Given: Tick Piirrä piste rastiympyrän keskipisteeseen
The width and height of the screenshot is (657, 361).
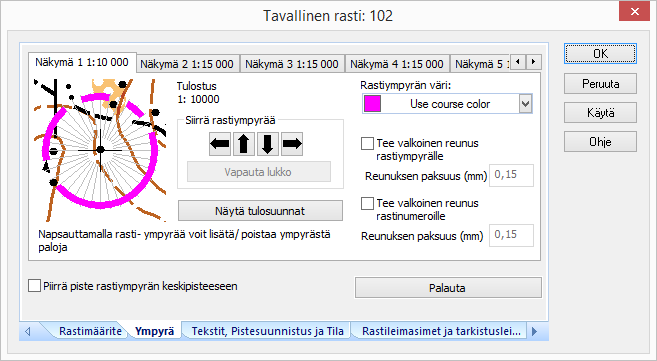Looking at the screenshot, I should tap(34, 286).
